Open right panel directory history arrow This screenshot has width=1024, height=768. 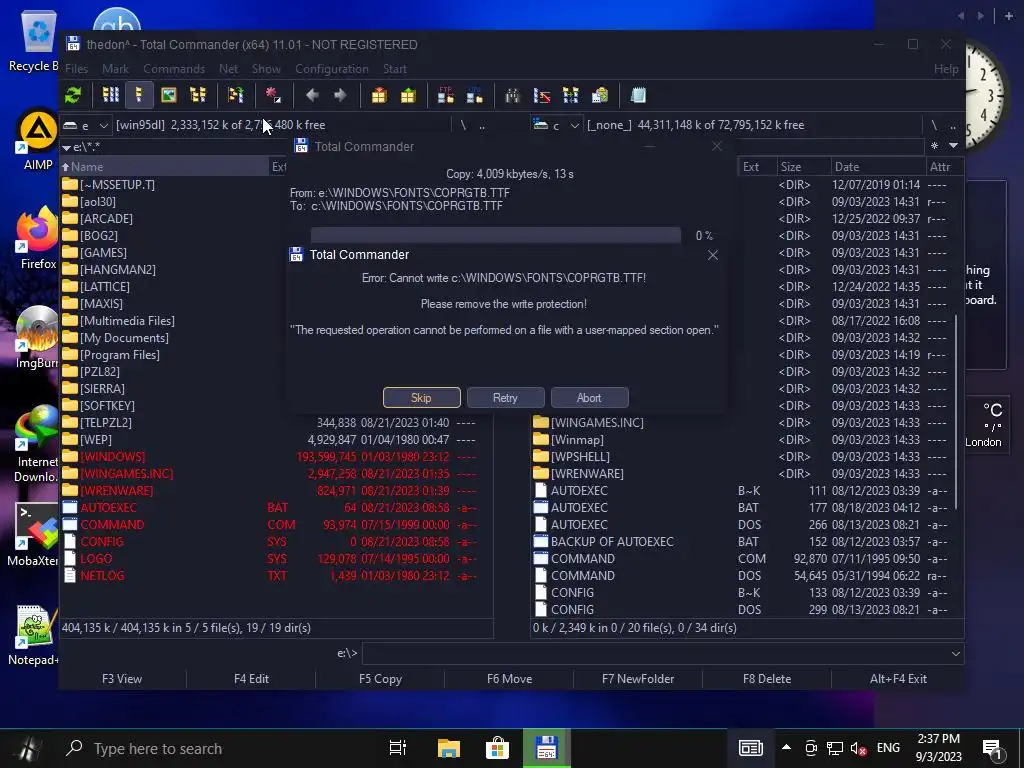click(x=953, y=146)
